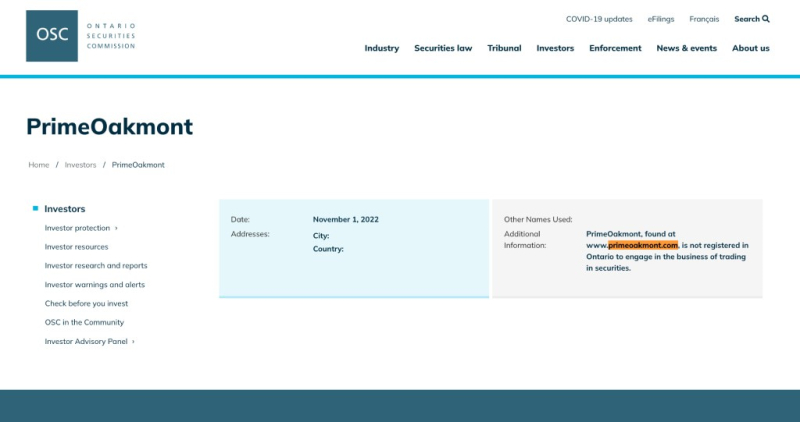The image size is (800, 422).
Task: Expand Investor protection arrow
Action: (116, 228)
